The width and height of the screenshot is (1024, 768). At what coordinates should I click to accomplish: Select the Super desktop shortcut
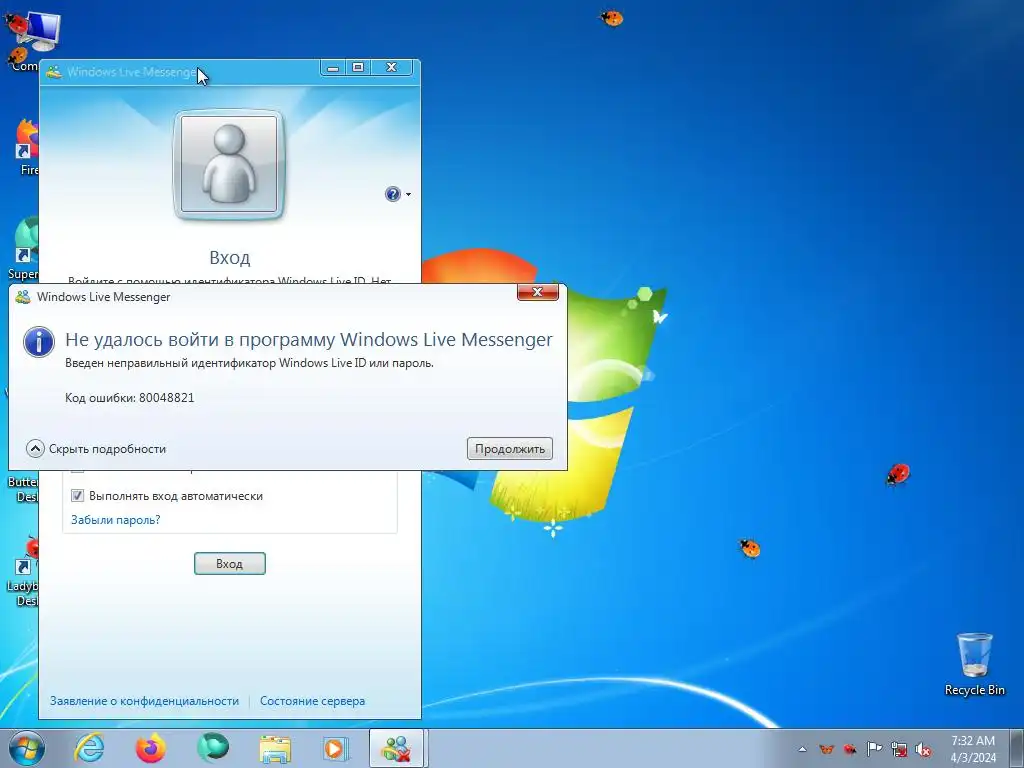(x=24, y=249)
